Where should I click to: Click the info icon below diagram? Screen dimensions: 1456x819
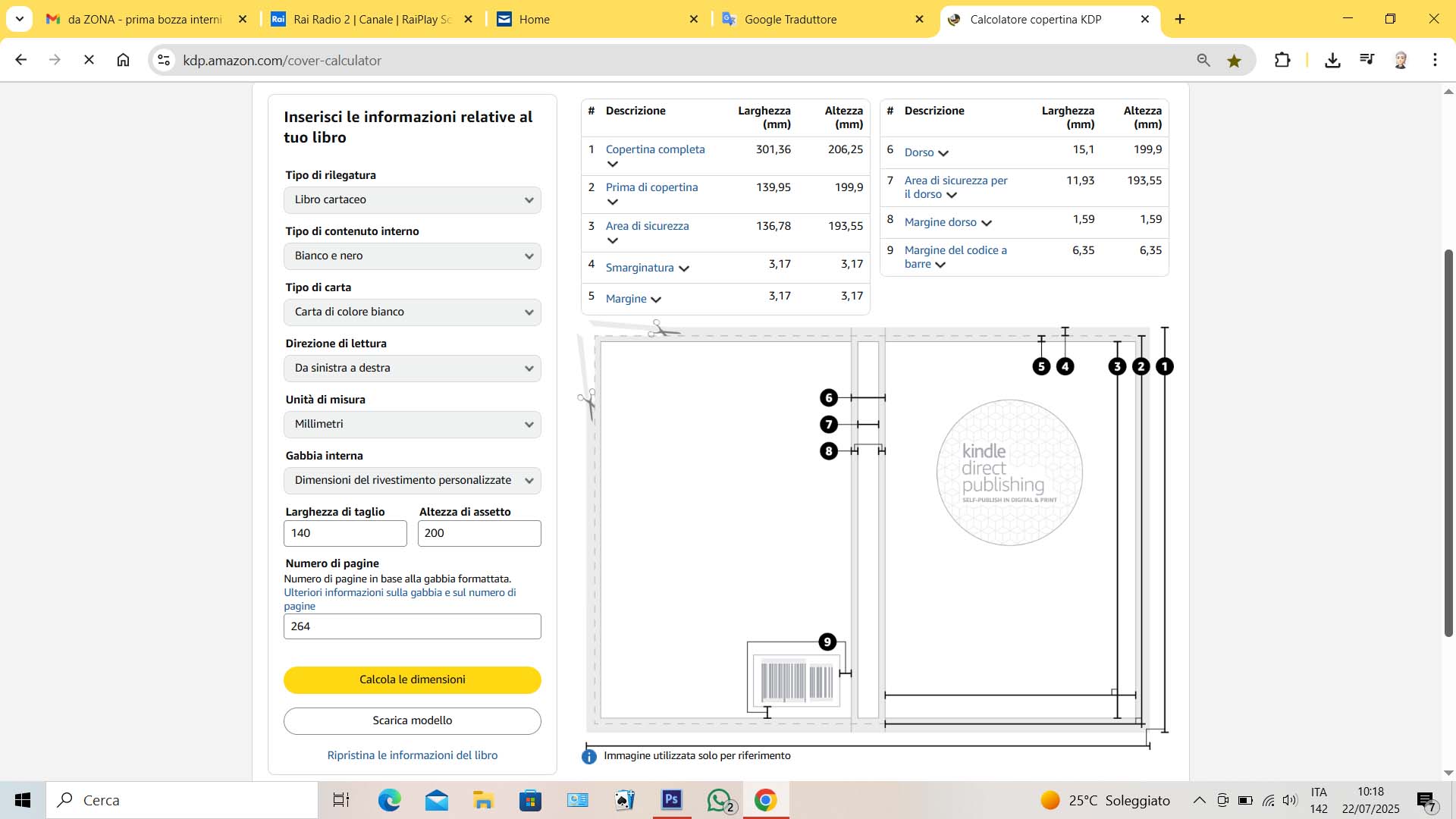(x=589, y=756)
